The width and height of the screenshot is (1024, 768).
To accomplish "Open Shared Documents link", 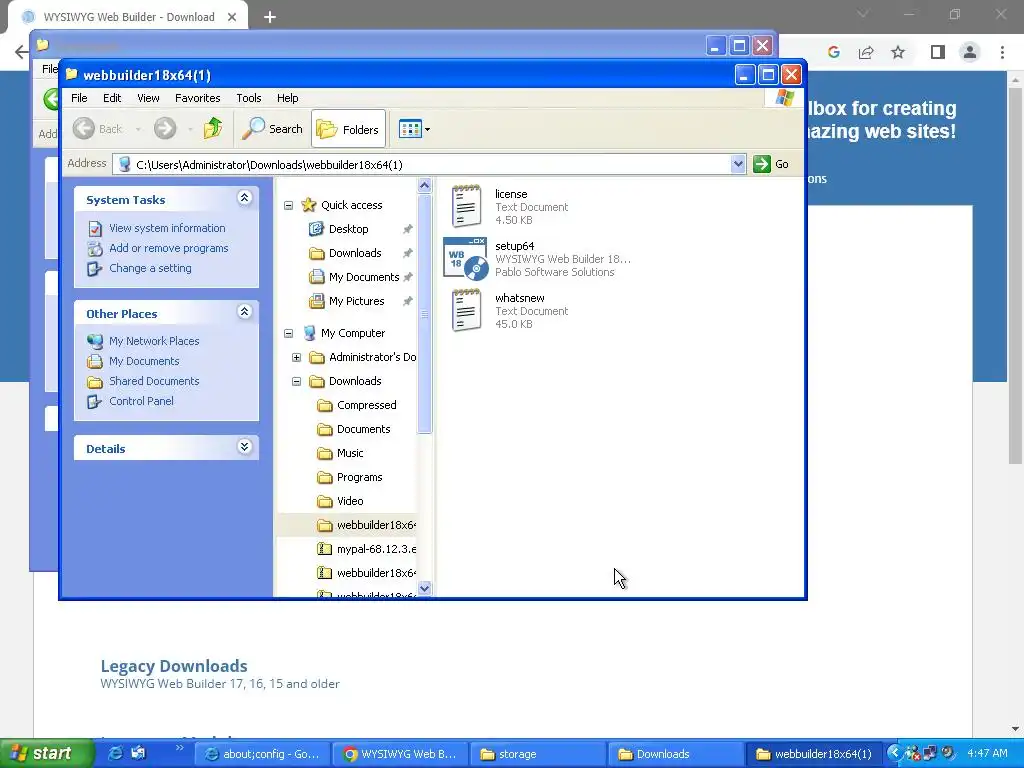I will [x=154, y=381].
